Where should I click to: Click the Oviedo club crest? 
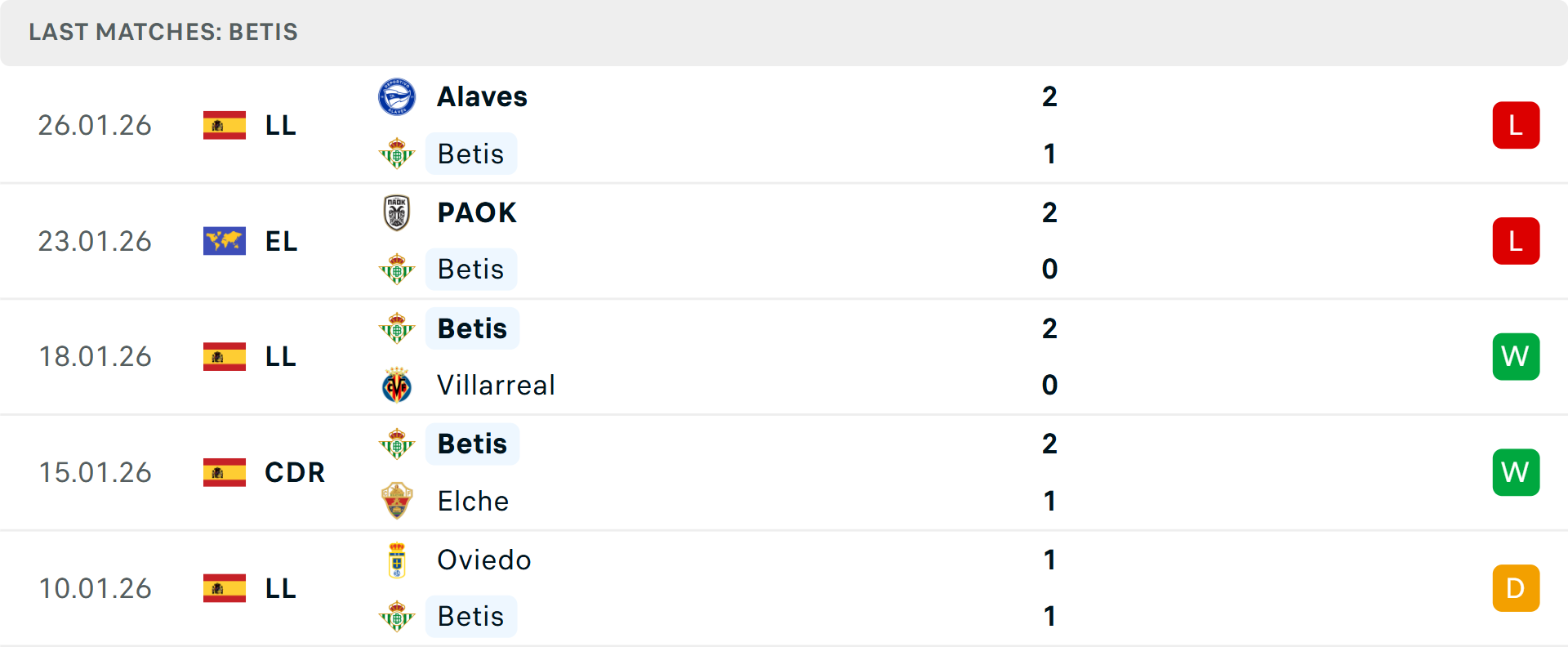tap(397, 560)
